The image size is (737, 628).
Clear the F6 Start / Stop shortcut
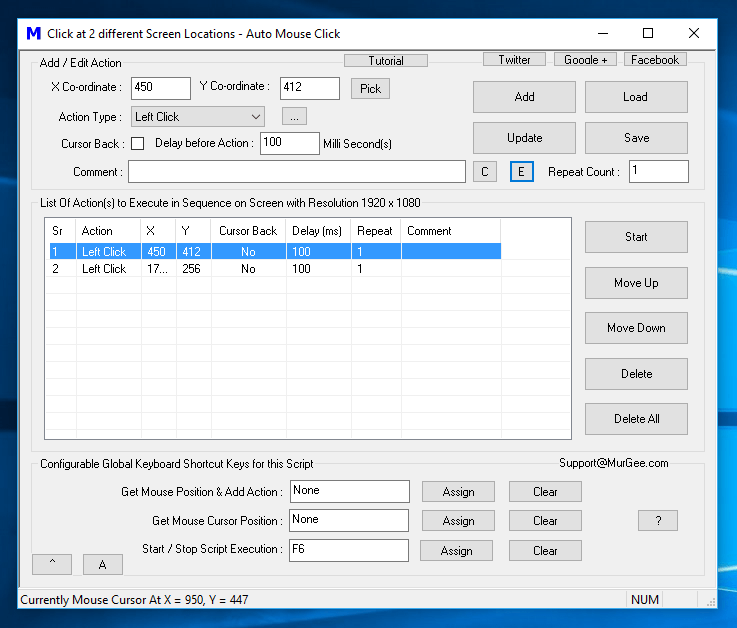[545, 550]
